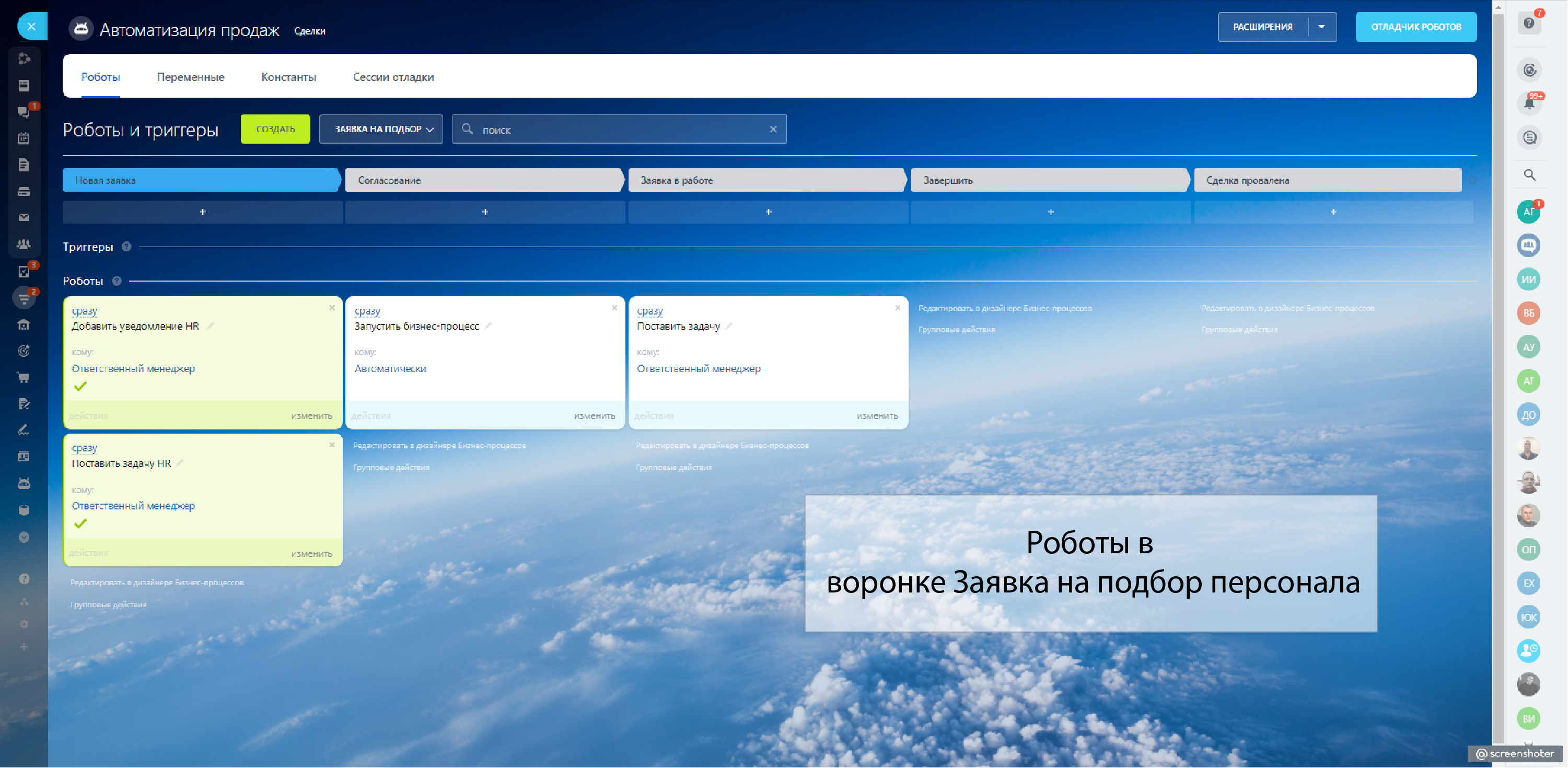
Task: Open the notifications bell icon
Action: pos(1529,103)
